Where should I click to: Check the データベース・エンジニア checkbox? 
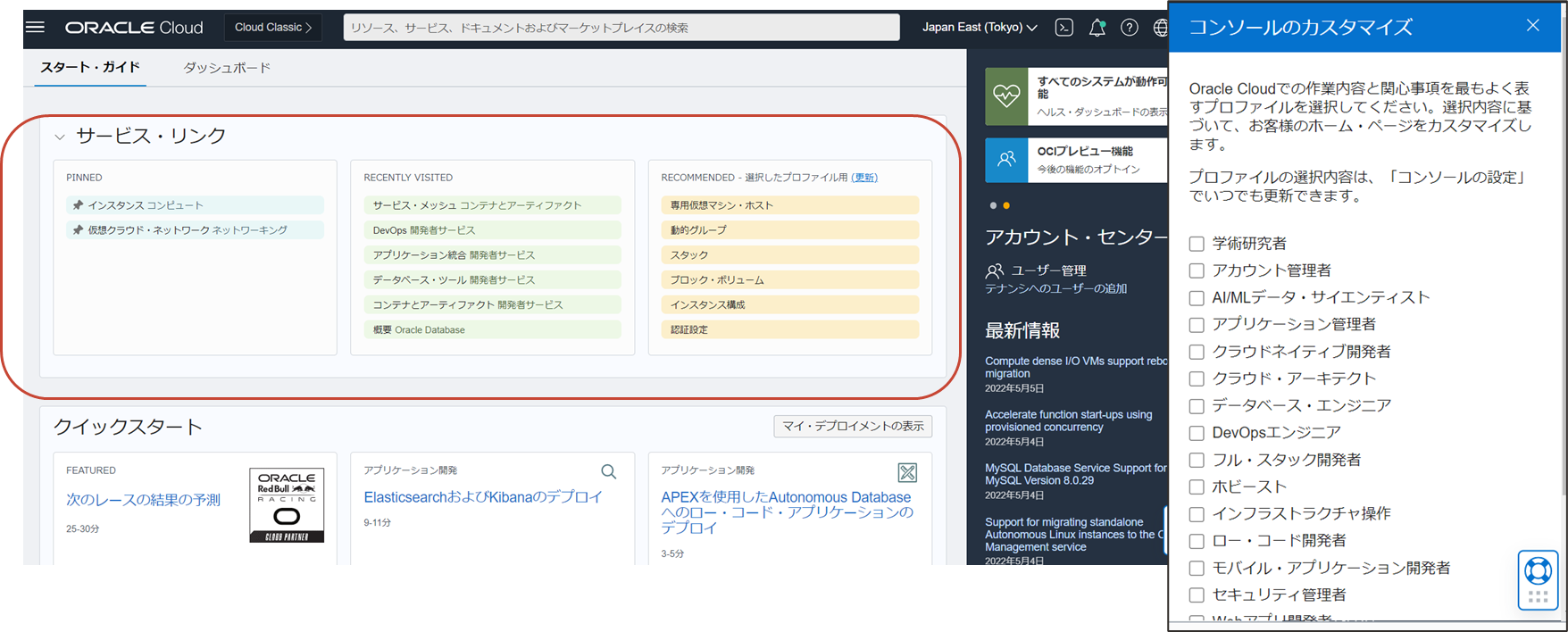pos(1197,406)
